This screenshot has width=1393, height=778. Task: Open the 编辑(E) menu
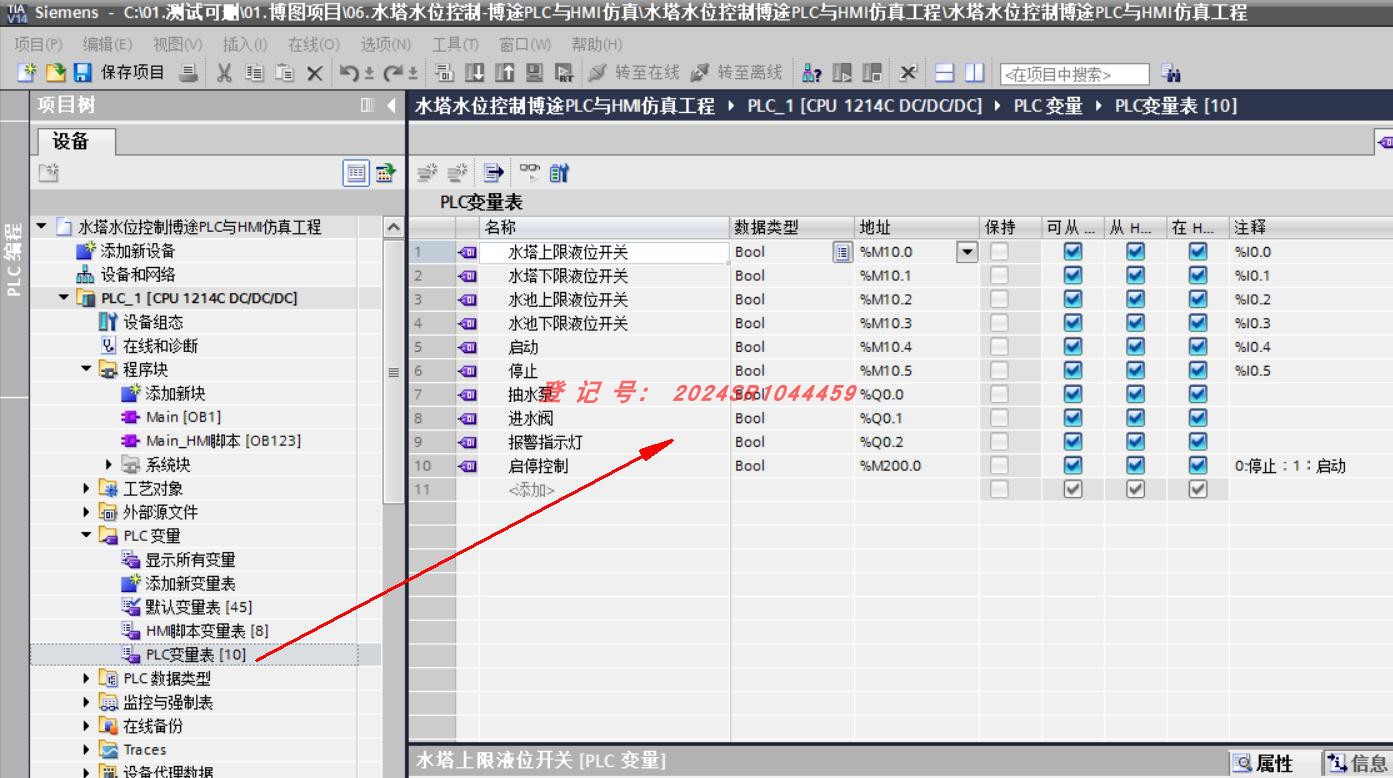point(107,45)
